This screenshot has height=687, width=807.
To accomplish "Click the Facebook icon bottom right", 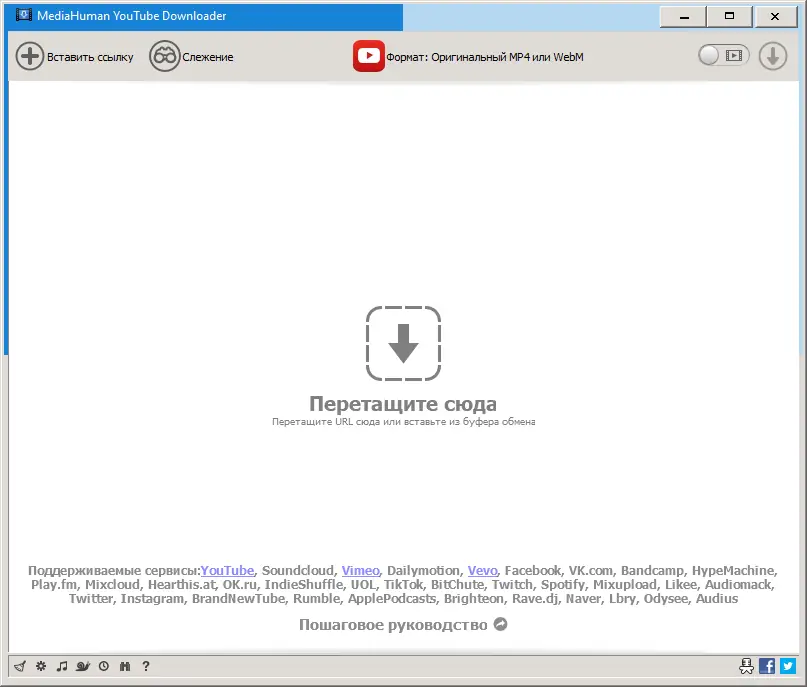I will coord(766,666).
